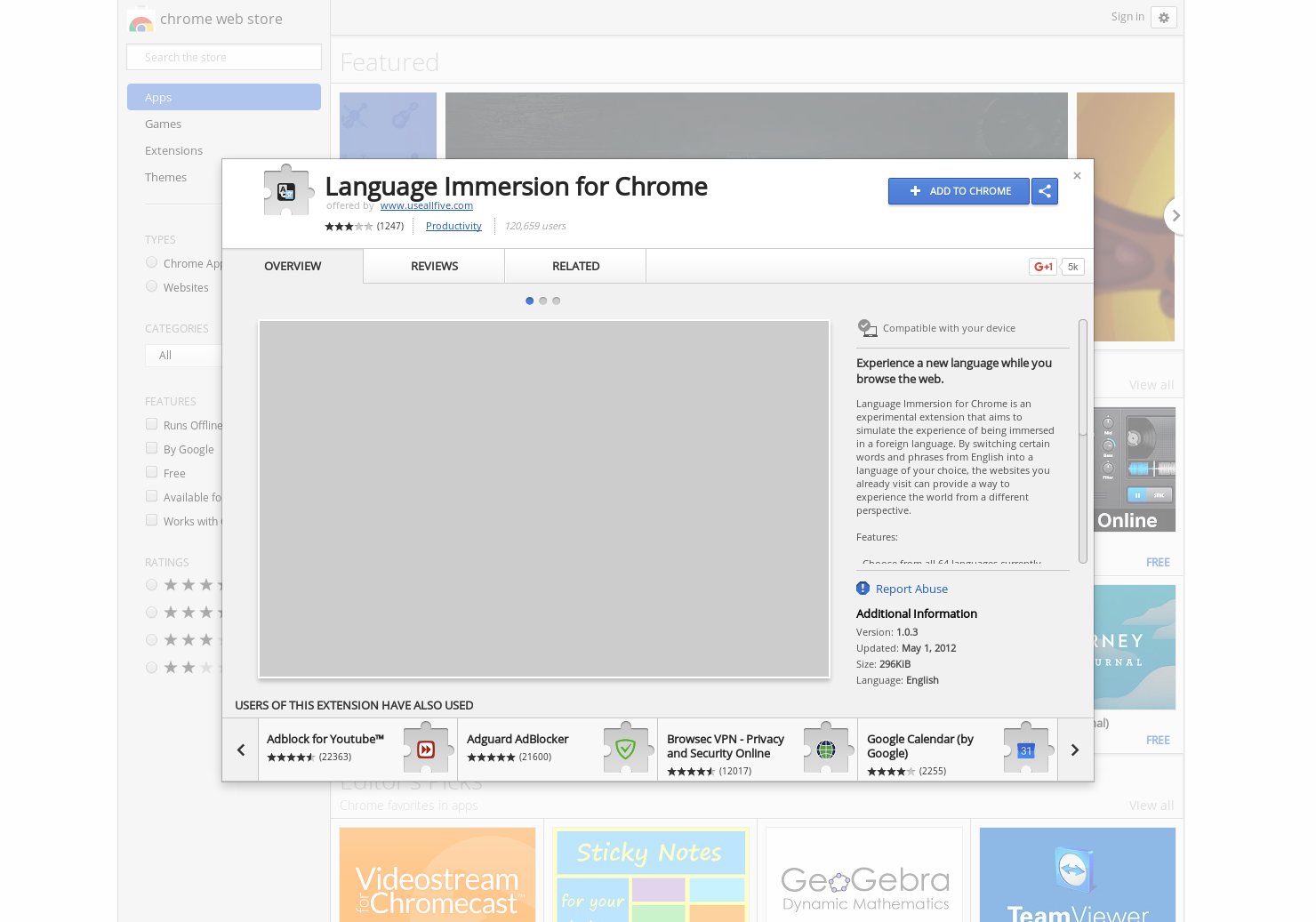Open the Sticky Notes app tile
This screenshot has width=1316, height=922.
(651, 875)
